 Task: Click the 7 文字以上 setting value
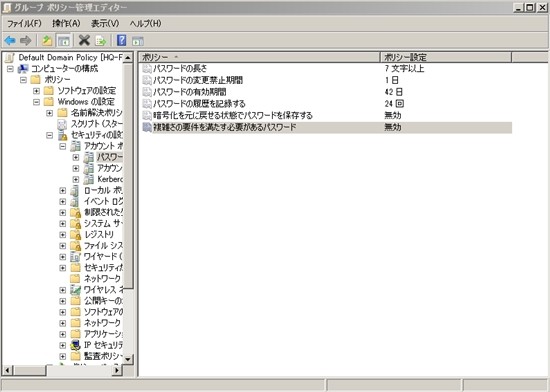point(404,68)
